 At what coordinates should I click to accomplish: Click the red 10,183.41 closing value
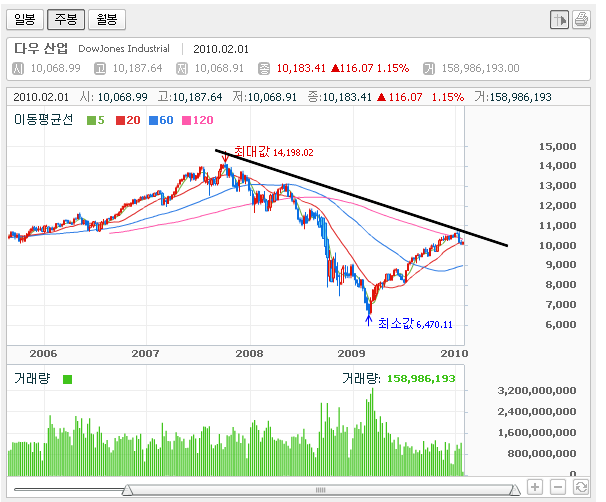[x=301, y=68]
